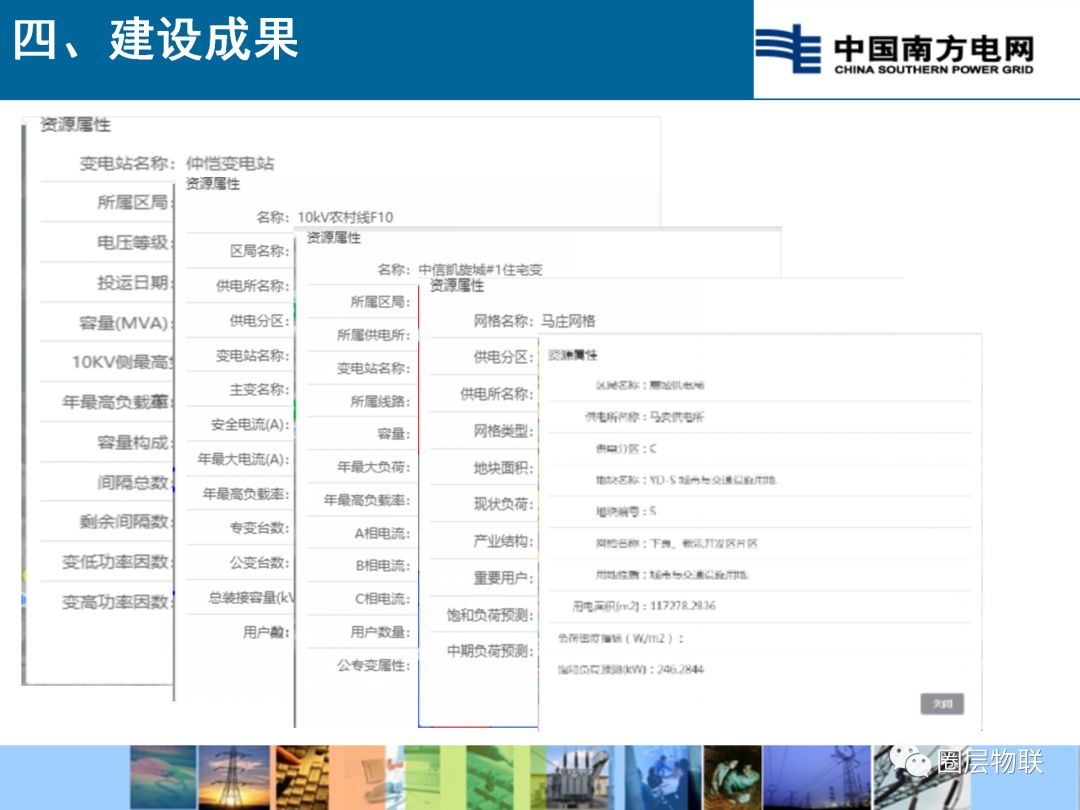Click the 年最大负荷 field label
This screenshot has height=810, width=1080.
coord(373,467)
